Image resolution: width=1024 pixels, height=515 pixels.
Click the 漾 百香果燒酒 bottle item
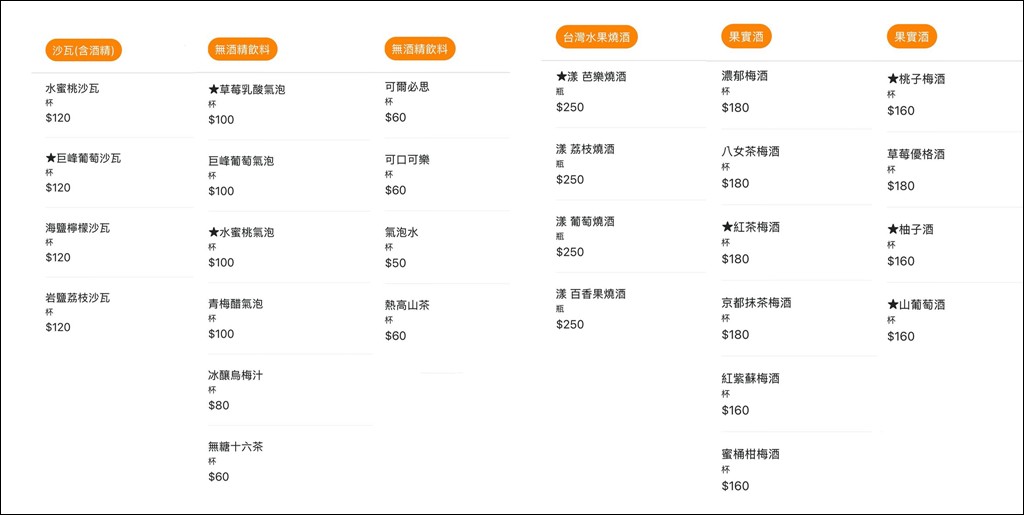tap(591, 294)
